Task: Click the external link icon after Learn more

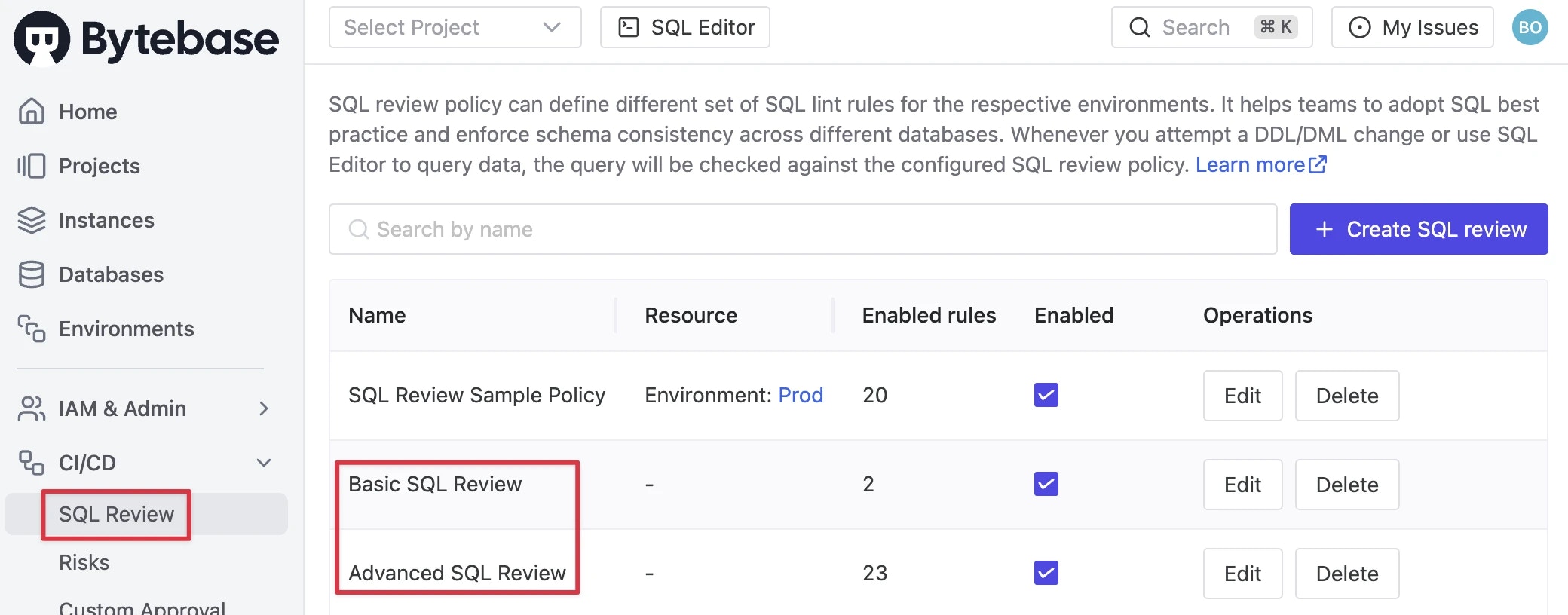Action: (x=1318, y=164)
